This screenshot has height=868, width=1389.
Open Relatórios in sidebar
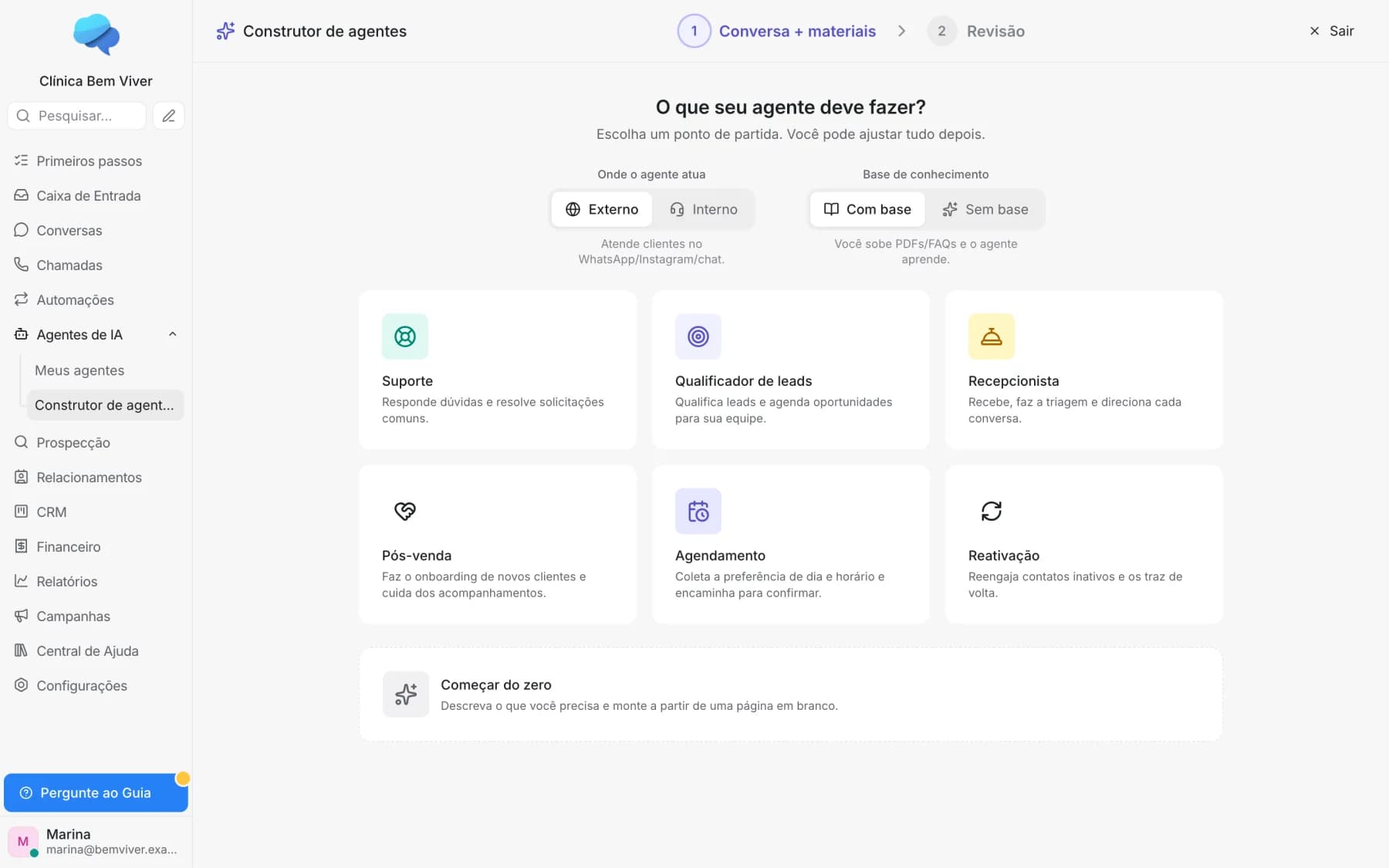96,581
